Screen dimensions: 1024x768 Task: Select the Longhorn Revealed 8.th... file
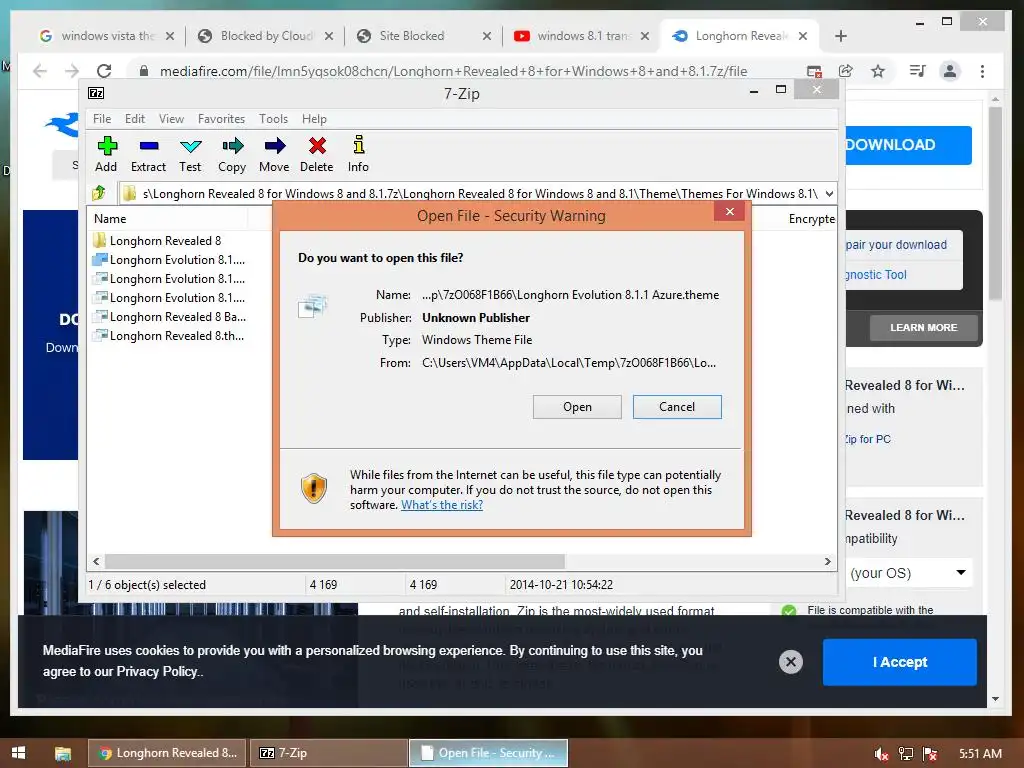(x=168, y=336)
